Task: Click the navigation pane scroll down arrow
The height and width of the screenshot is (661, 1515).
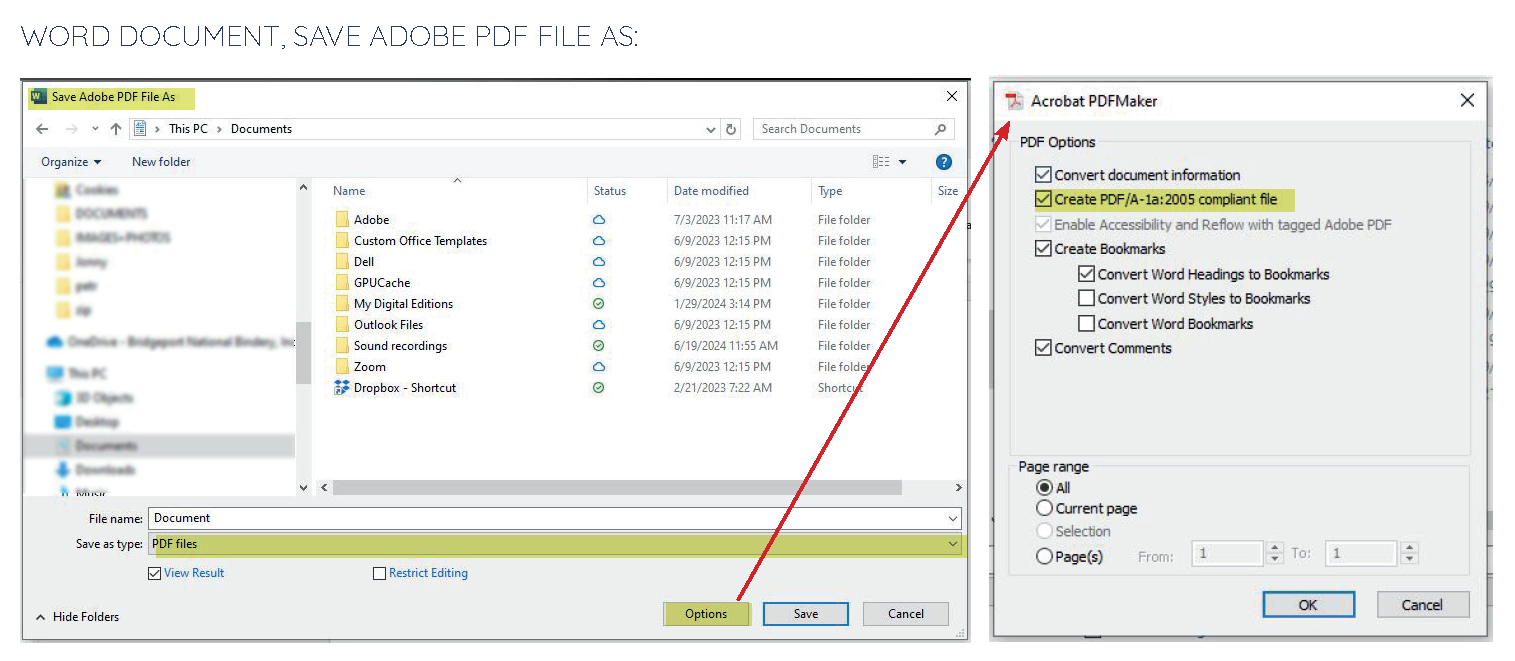Action: tap(304, 488)
